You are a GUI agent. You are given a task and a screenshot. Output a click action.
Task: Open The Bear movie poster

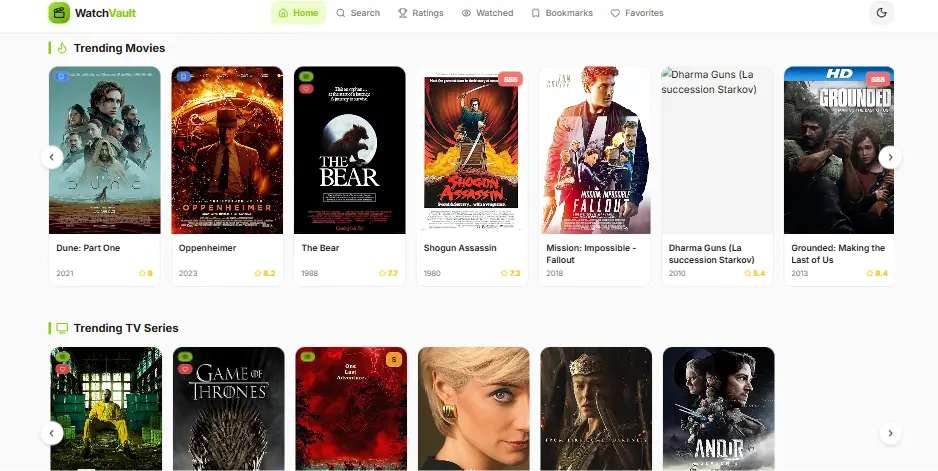click(350, 150)
